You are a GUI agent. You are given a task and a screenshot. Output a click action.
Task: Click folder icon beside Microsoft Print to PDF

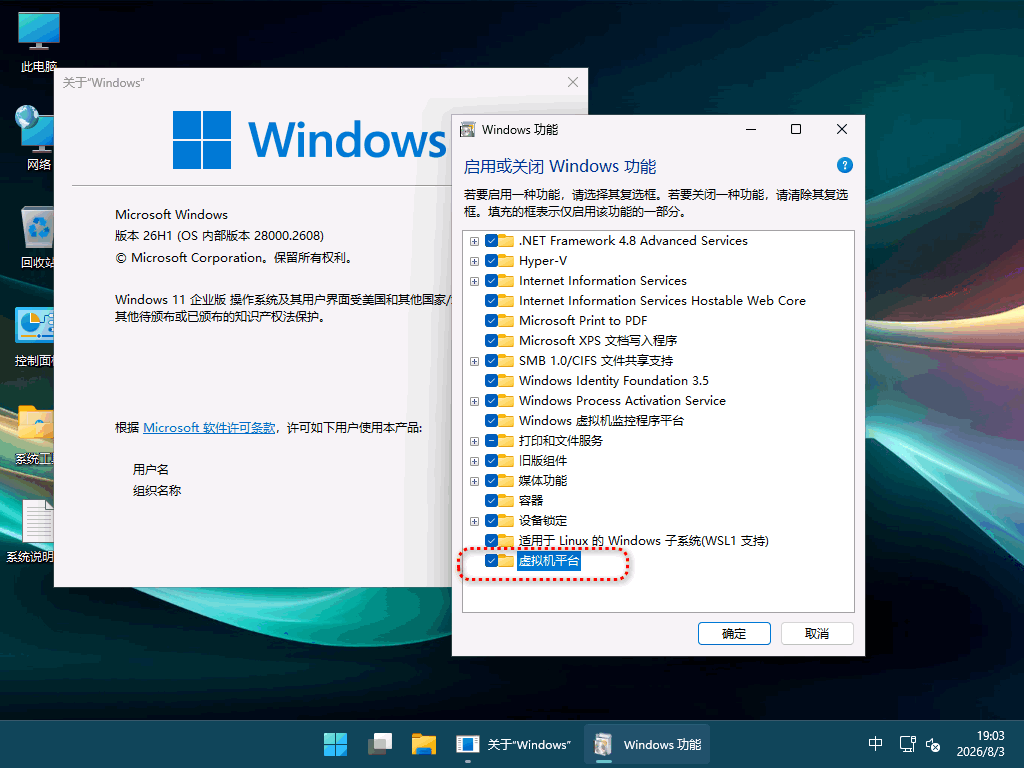pos(506,321)
